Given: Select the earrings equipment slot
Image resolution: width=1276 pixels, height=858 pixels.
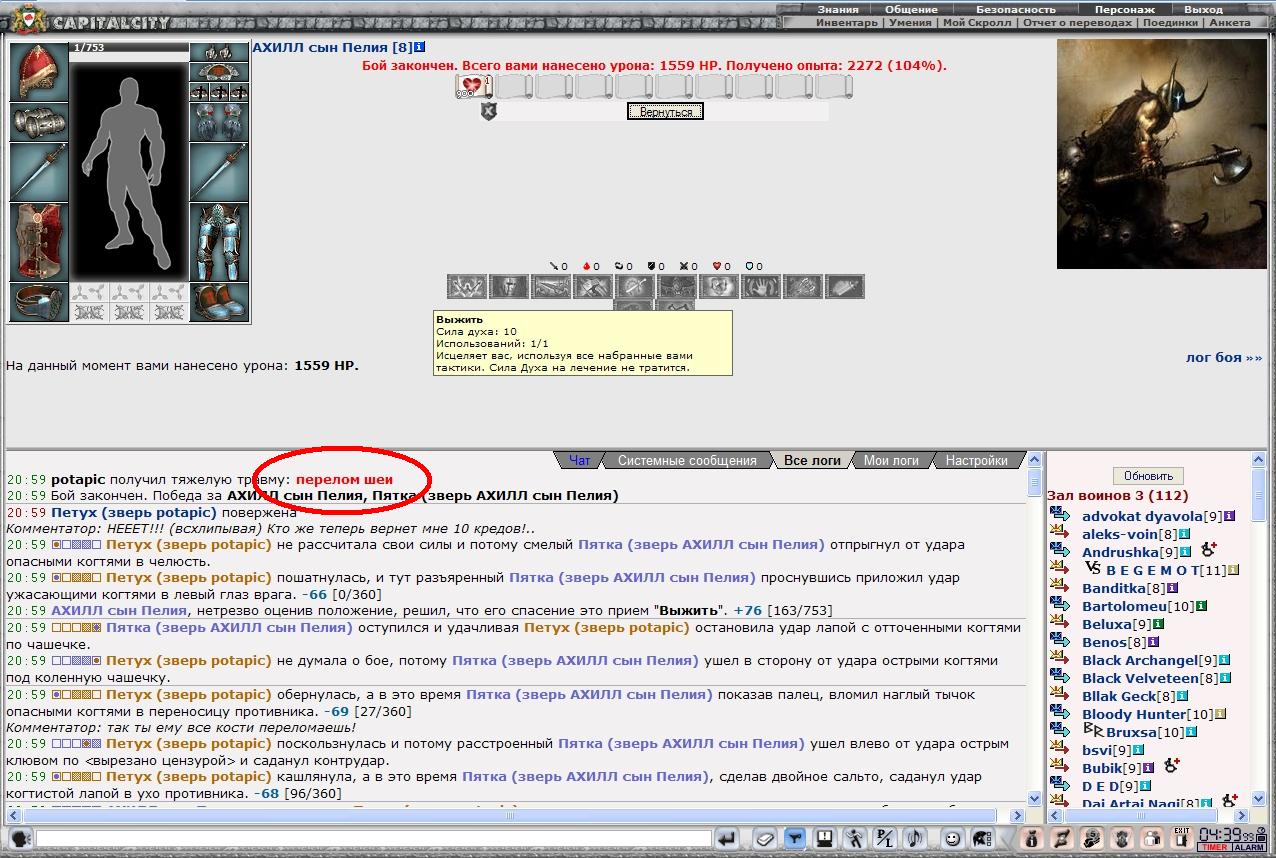Looking at the screenshot, I should 219,52.
